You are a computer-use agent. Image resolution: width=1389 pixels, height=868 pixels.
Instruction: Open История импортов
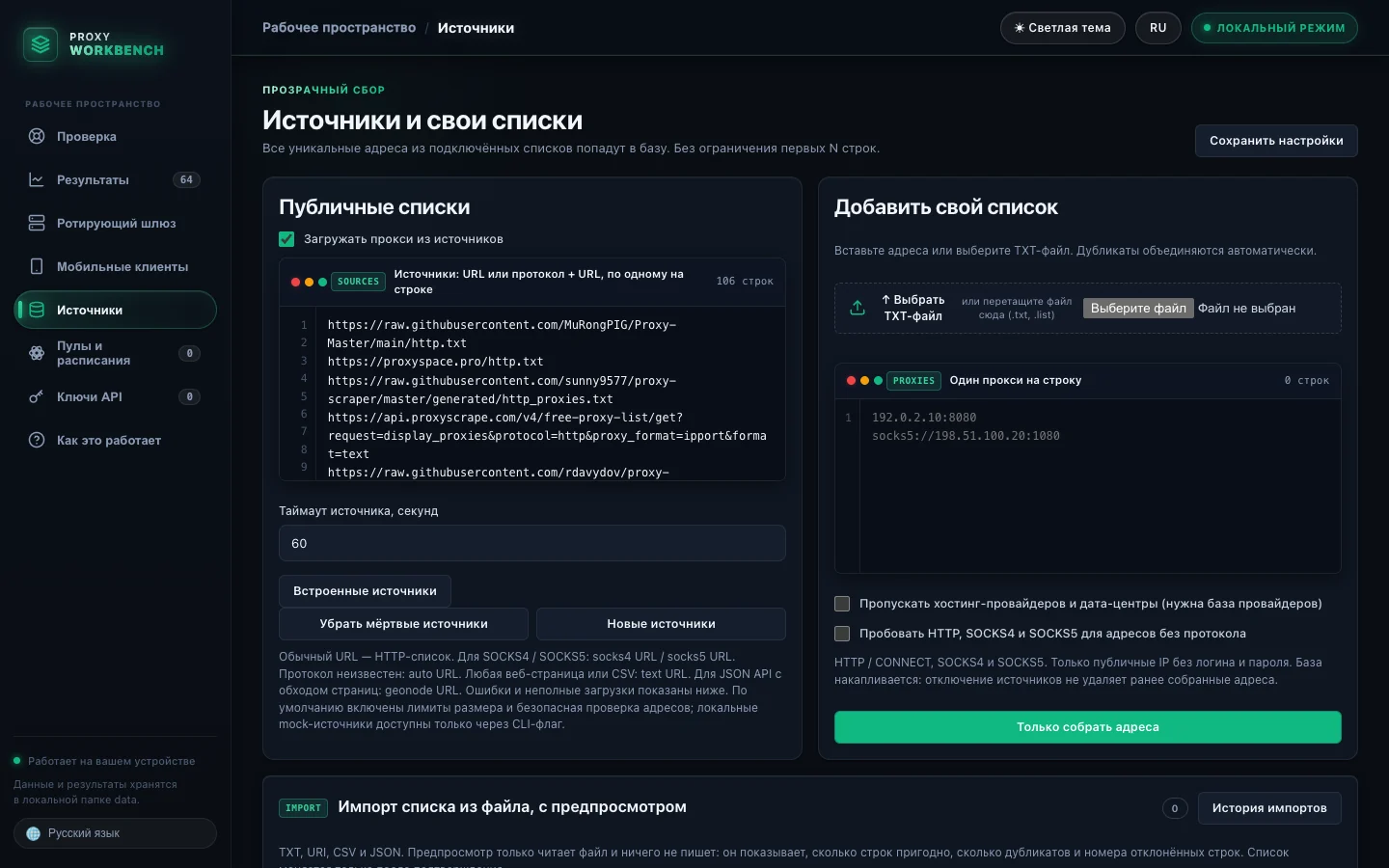click(1269, 808)
